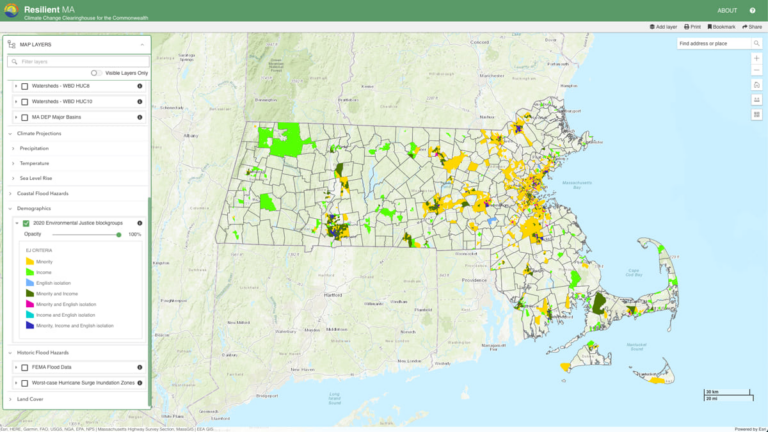Viewport: 768px width, 432px height.
Task: Collapse the Map Layers panel chevron
Action: 142,45
